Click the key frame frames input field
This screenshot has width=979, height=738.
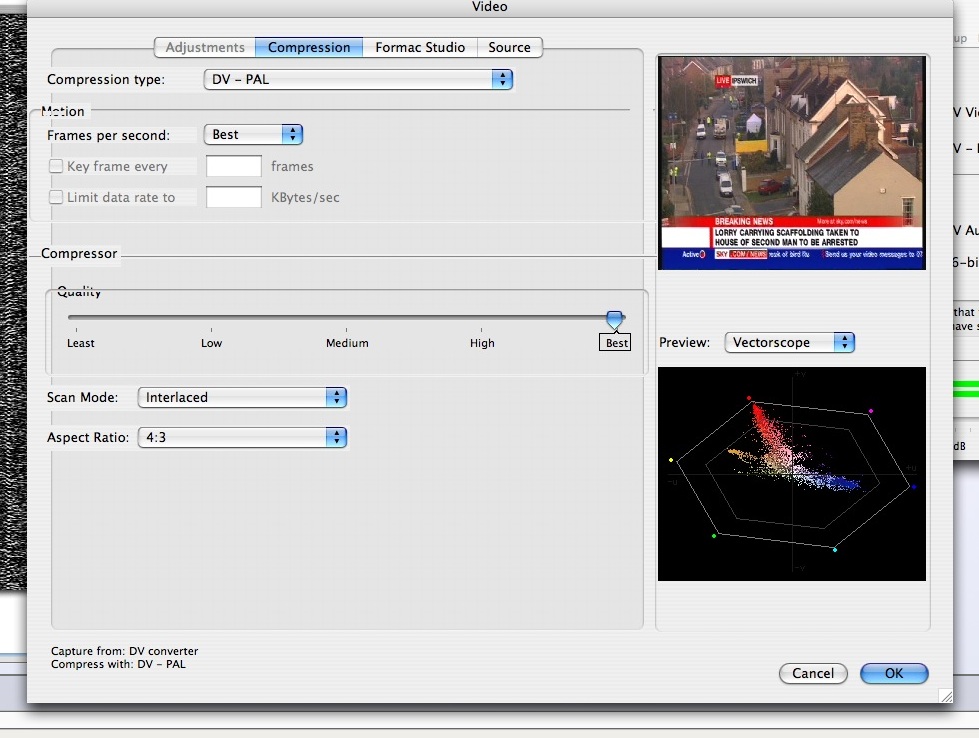234,166
